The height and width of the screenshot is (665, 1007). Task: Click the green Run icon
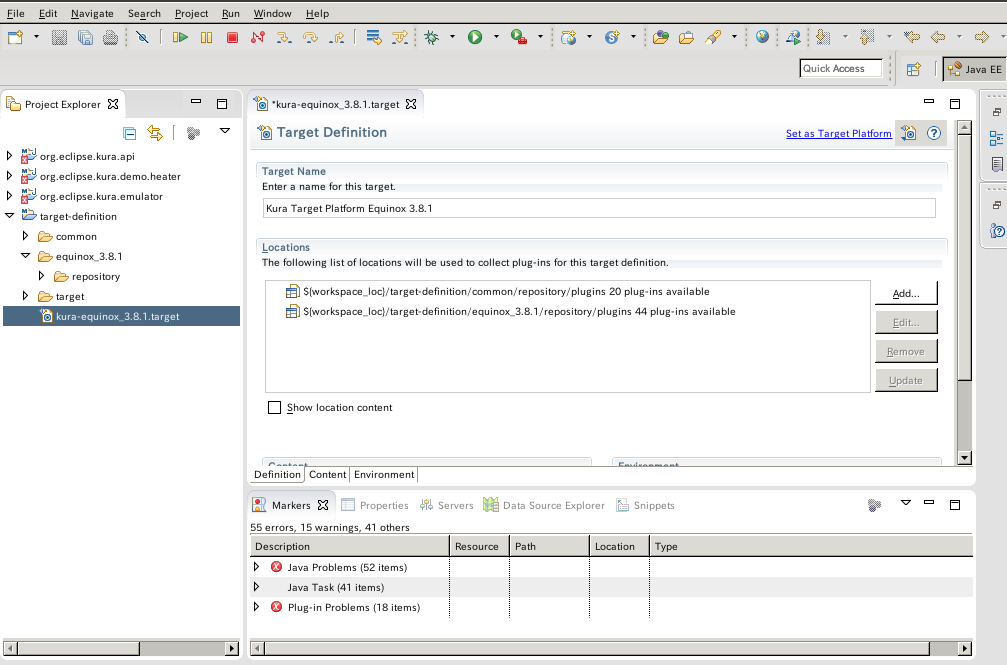point(475,37)
